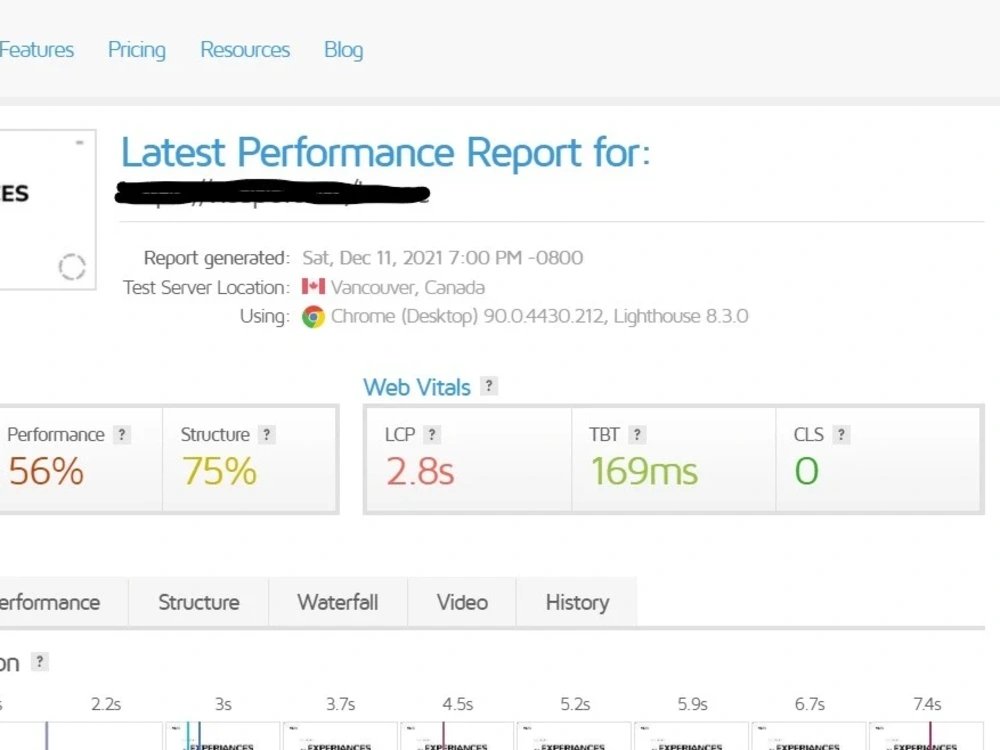
Task: Click the Web Vitals heading link
Action: pos(416,387)
